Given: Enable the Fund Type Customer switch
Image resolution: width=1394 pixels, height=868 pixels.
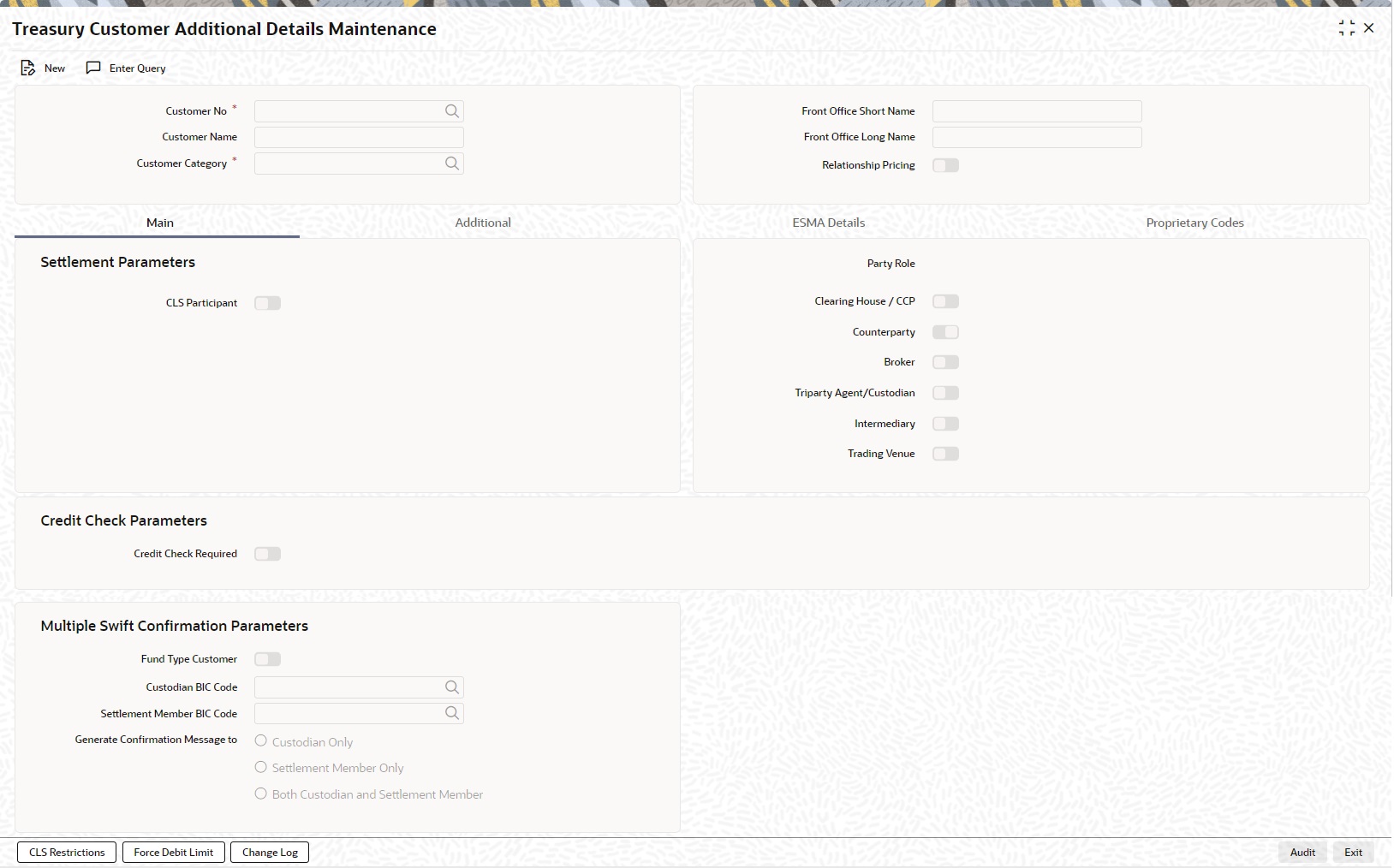Looking at the screenshot, I should coord(267,659).
